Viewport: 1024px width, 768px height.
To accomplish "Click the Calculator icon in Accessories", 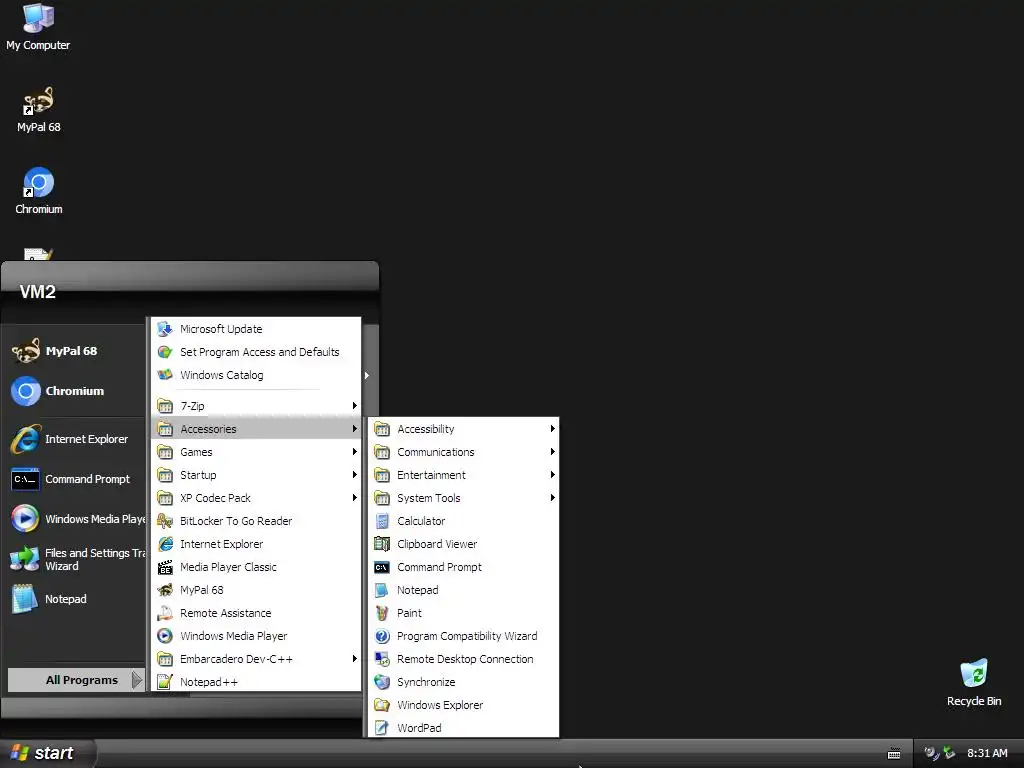I will pyautogui.click(x=382, y=521).
